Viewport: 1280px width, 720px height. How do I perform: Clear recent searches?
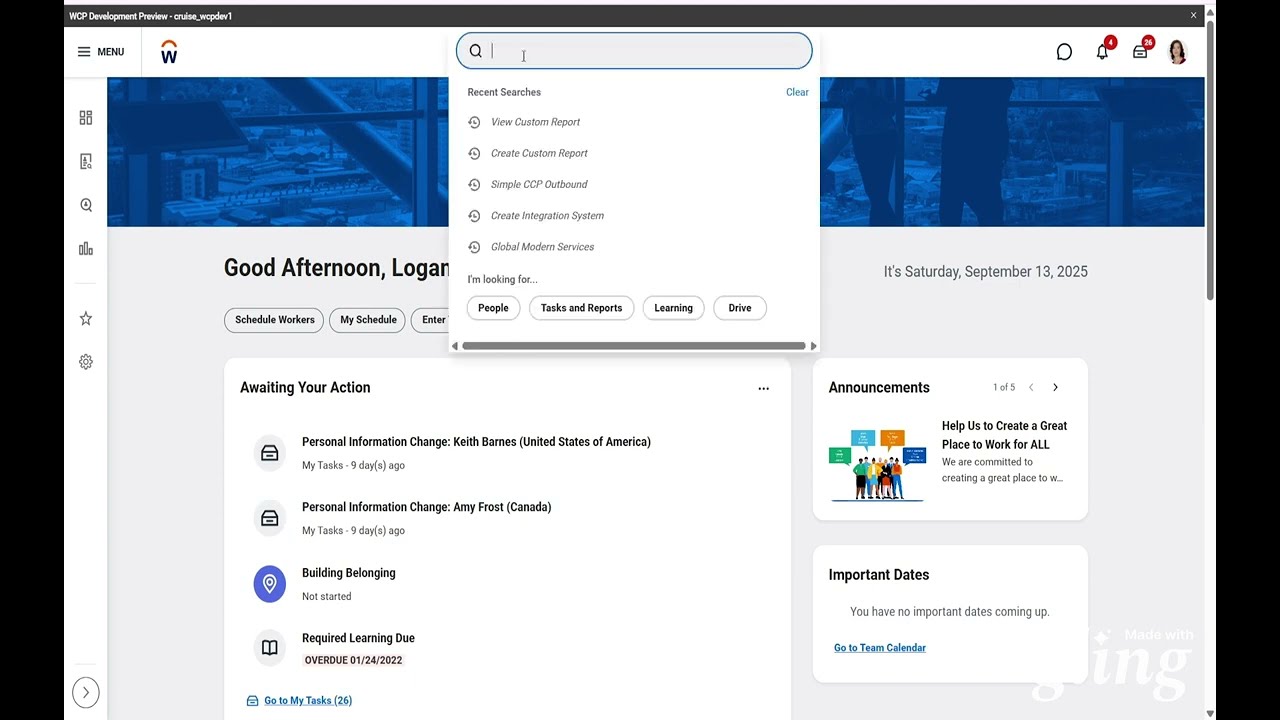pyautogui.click(x=797, y=92)
